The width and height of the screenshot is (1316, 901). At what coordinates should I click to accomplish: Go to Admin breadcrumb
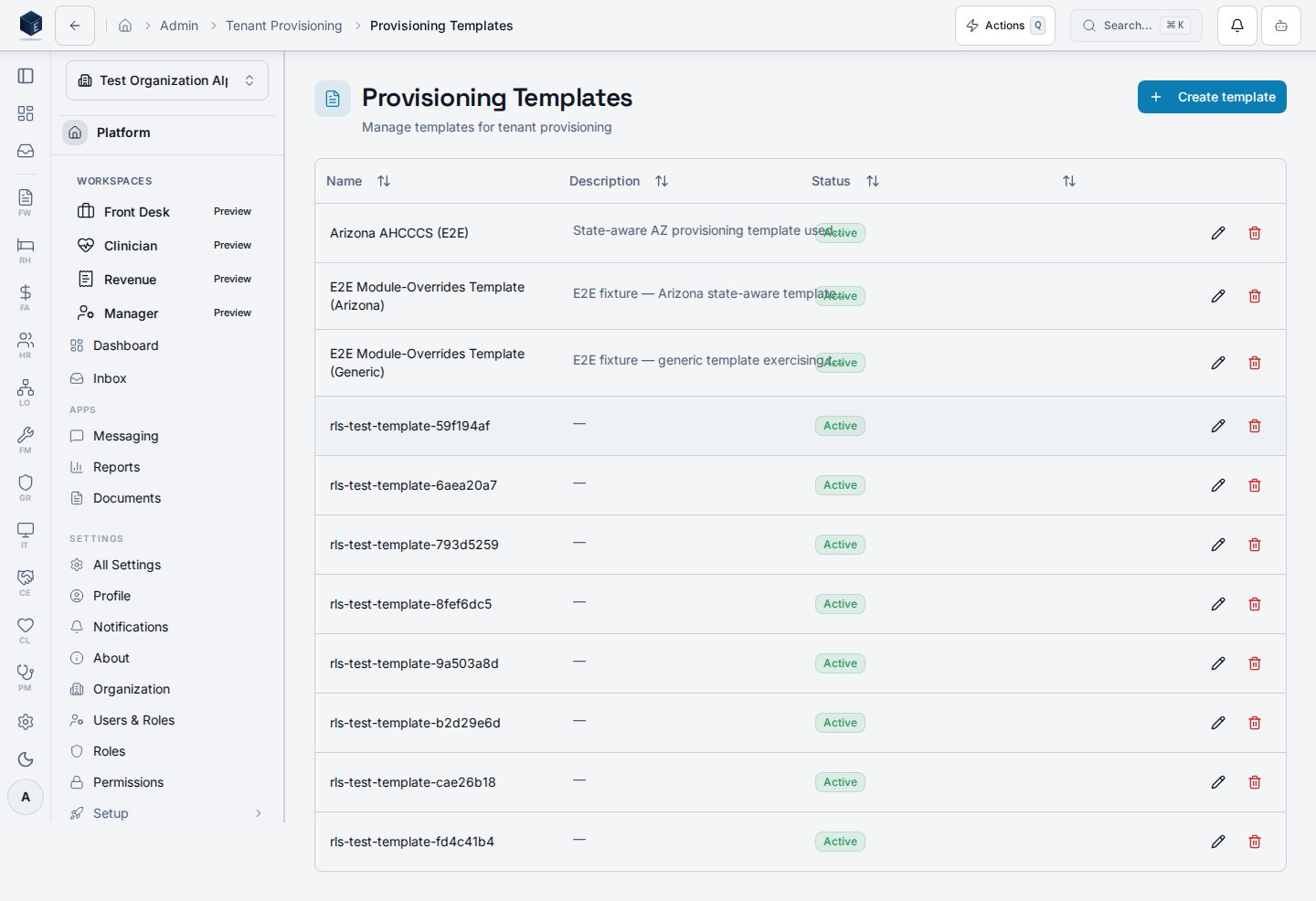point(179,26)
